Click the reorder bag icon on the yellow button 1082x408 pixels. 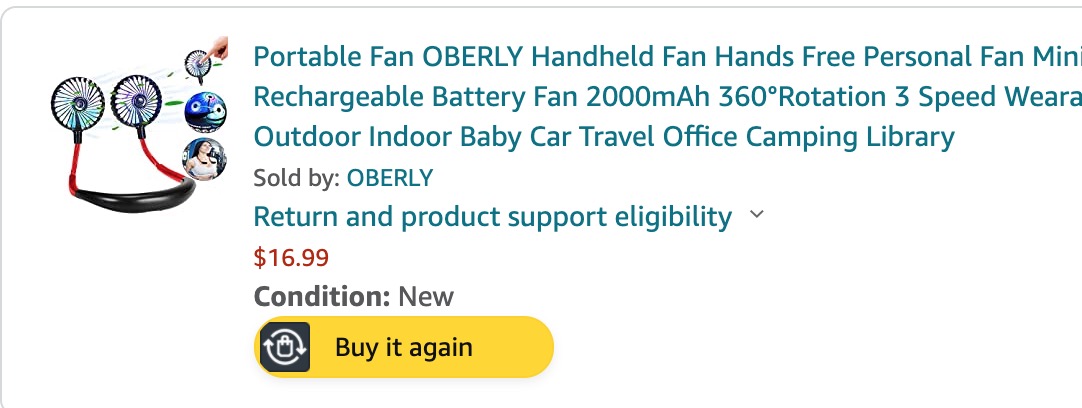tap(285, 348)
